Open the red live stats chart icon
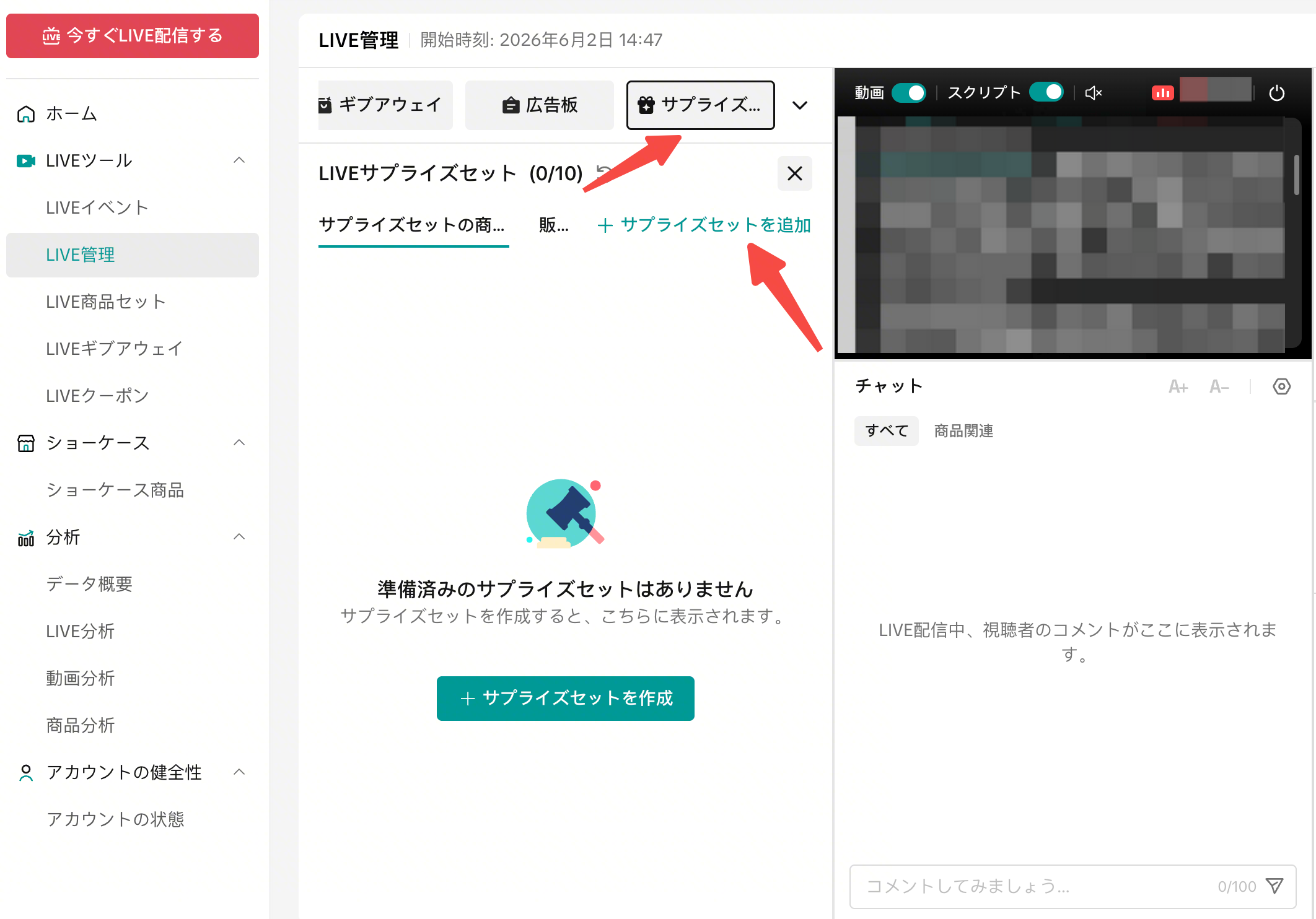1316x919 pixels. 1162,93
